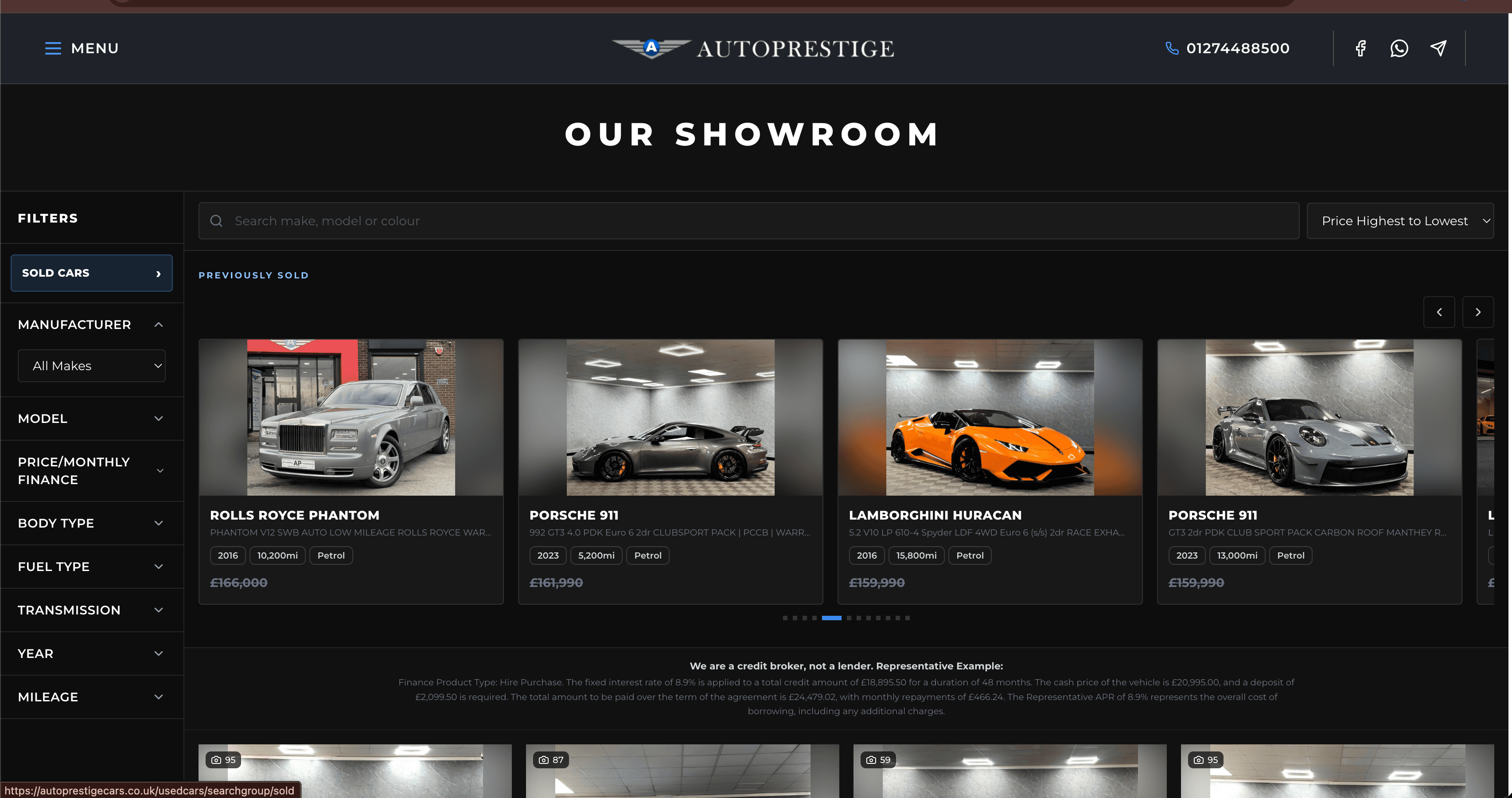Open the Price Highest to Lowest sort dropdown
This screenshot has width=1512, height=798.
click(x=1400, y=221)
